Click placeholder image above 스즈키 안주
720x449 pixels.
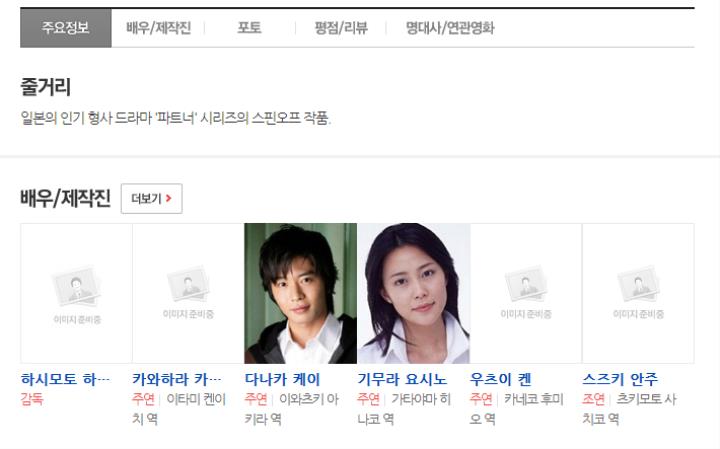tap(638, 293)
